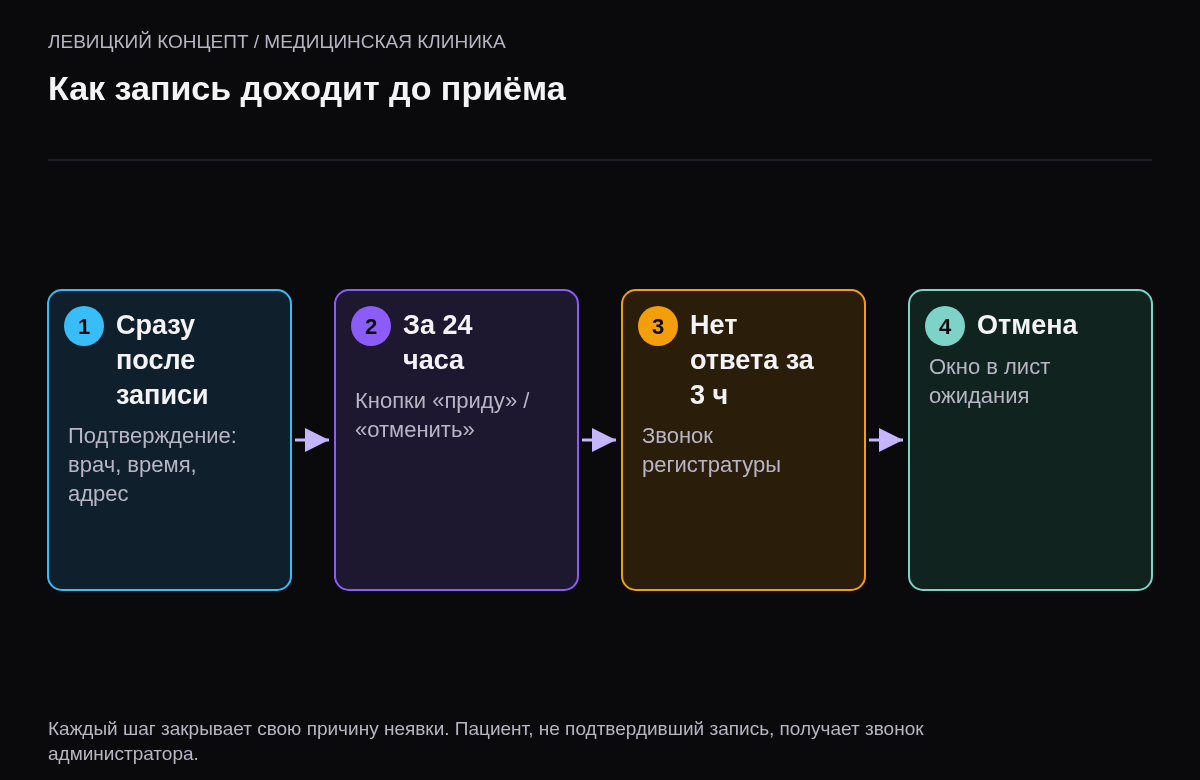
Task: Click the title «Как запись доходит до приёма»
Action: [307, 88]
